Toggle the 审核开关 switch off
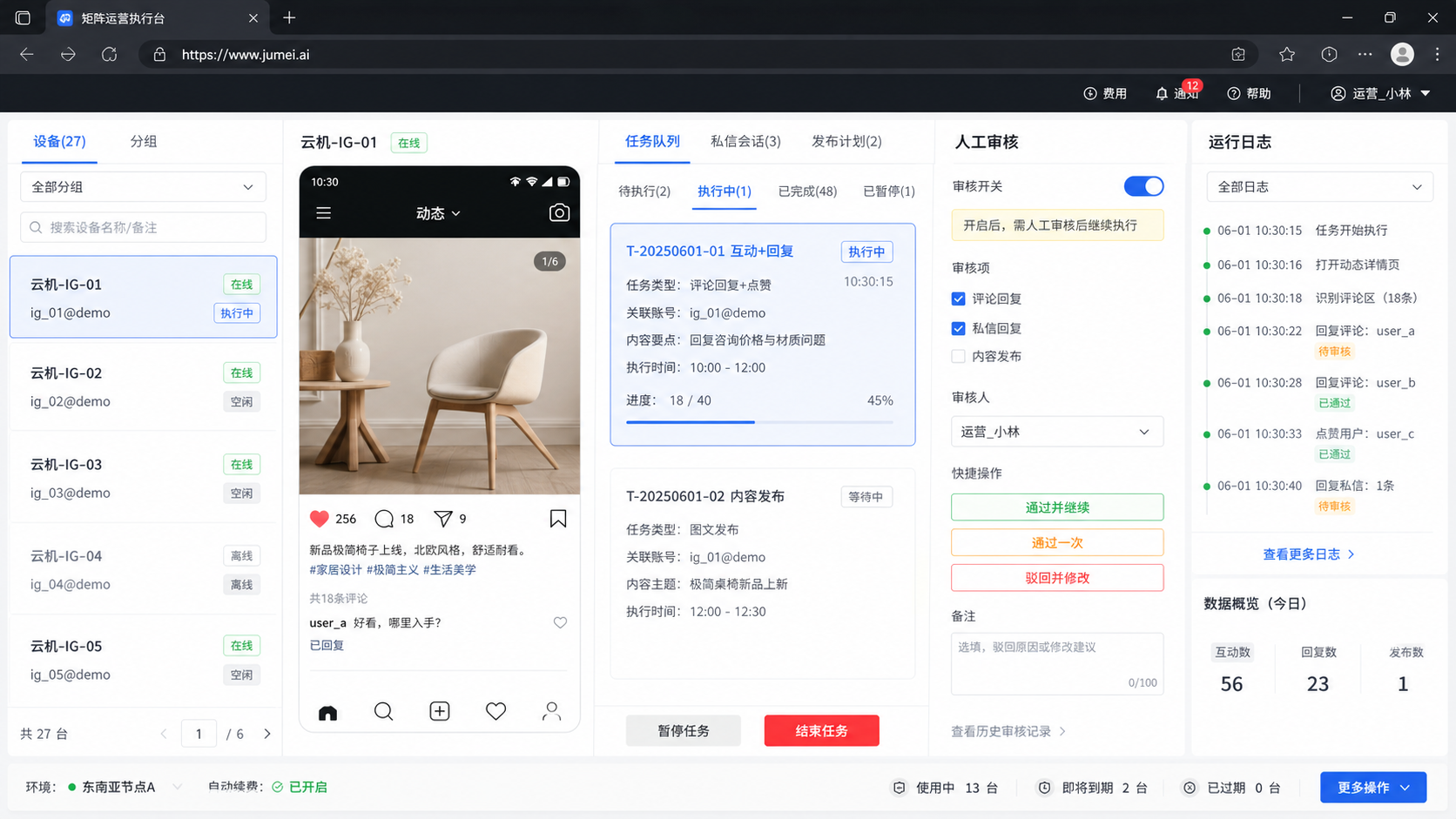1456x819 pixels. [x=1143, y=186]
